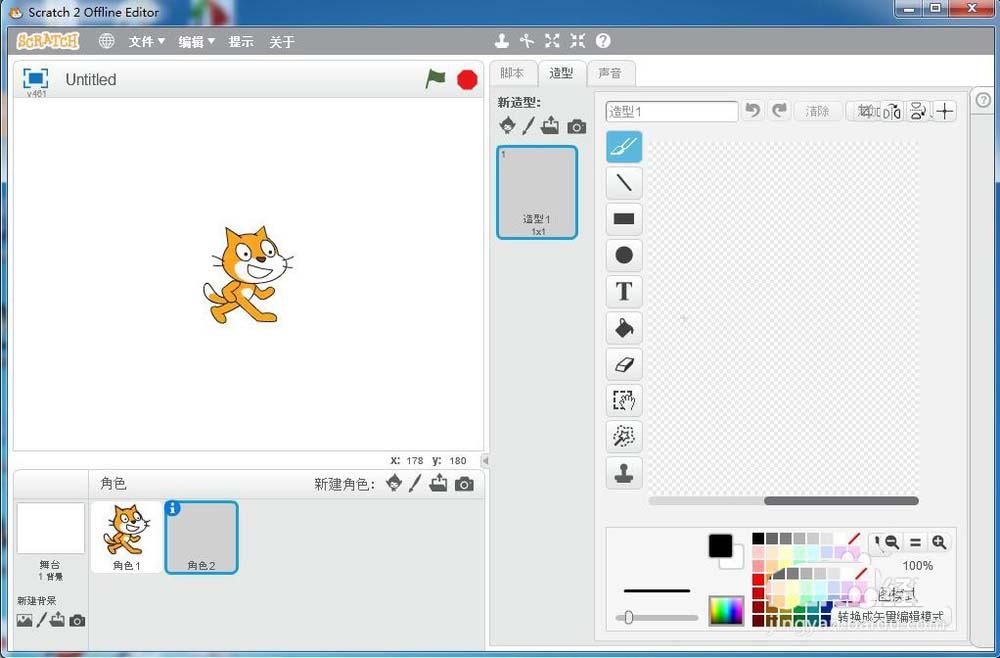The image size is (1000, 658).
Task: Set the costume center crosshair
Action: coord(945,111)
